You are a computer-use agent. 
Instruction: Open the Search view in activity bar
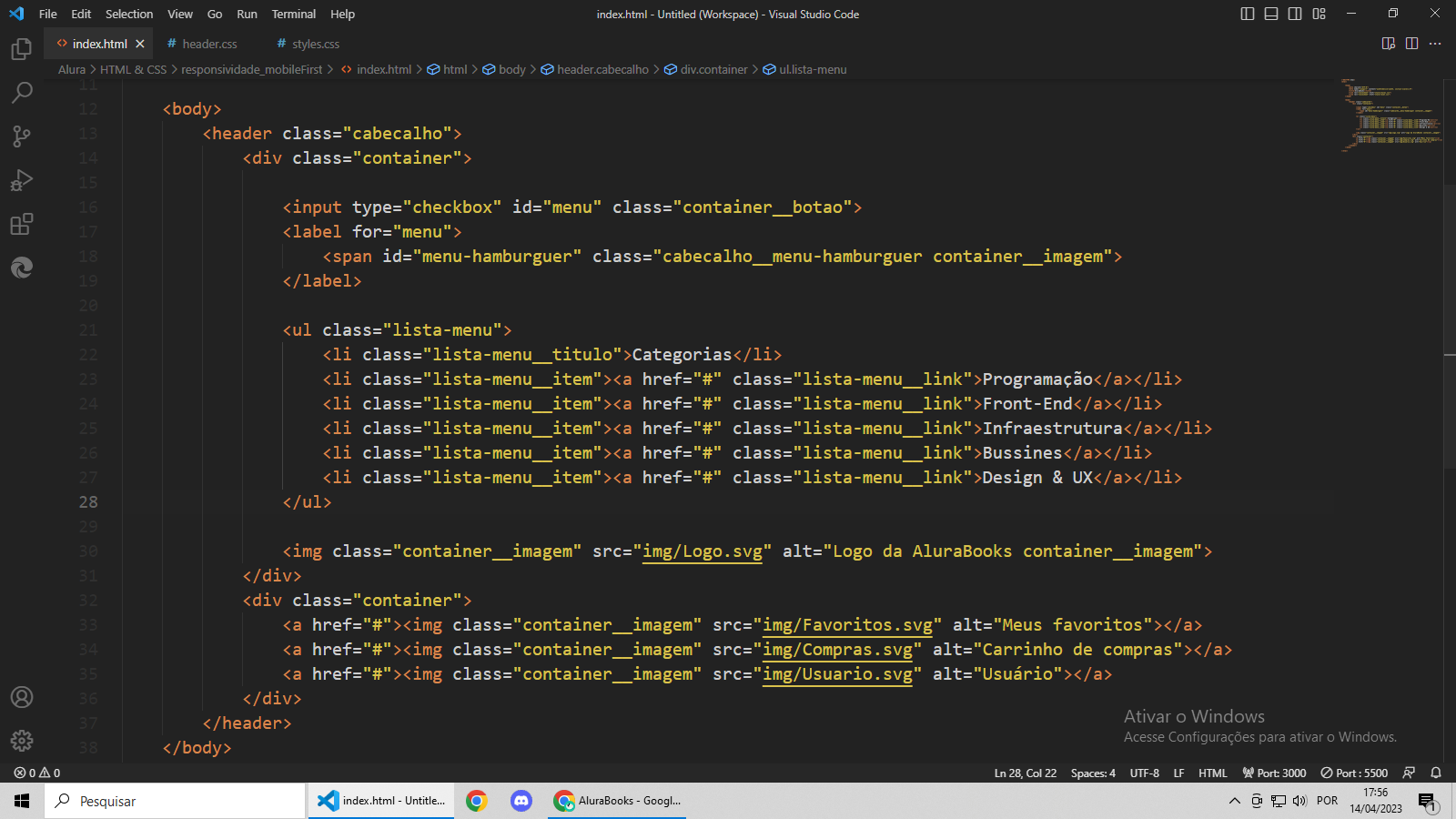point(22,92)
